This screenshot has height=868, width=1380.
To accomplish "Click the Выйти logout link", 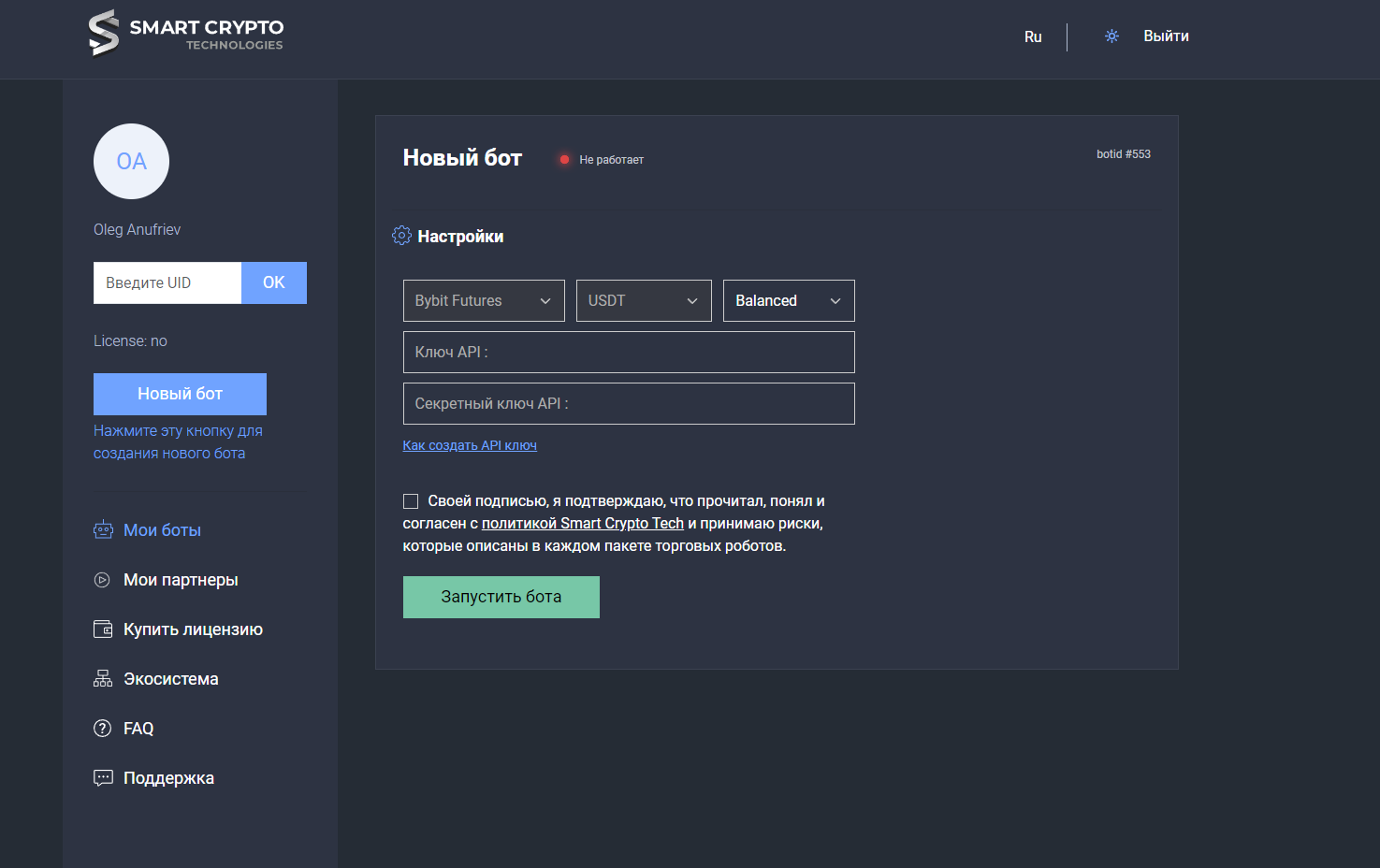I will (1166, 36).
